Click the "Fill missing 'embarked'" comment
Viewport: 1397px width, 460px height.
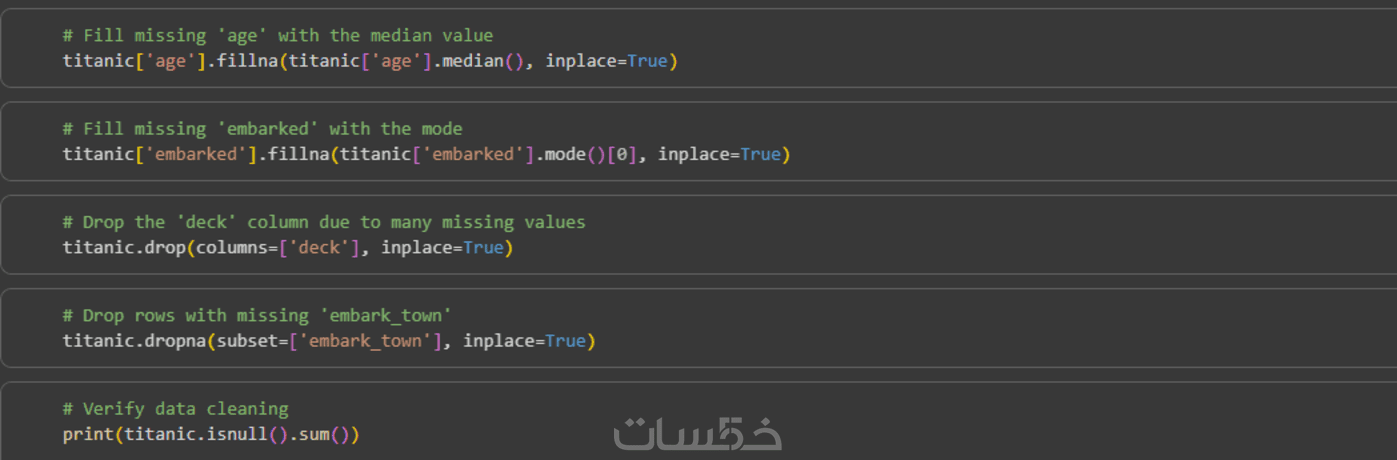[x=262, y=129]
